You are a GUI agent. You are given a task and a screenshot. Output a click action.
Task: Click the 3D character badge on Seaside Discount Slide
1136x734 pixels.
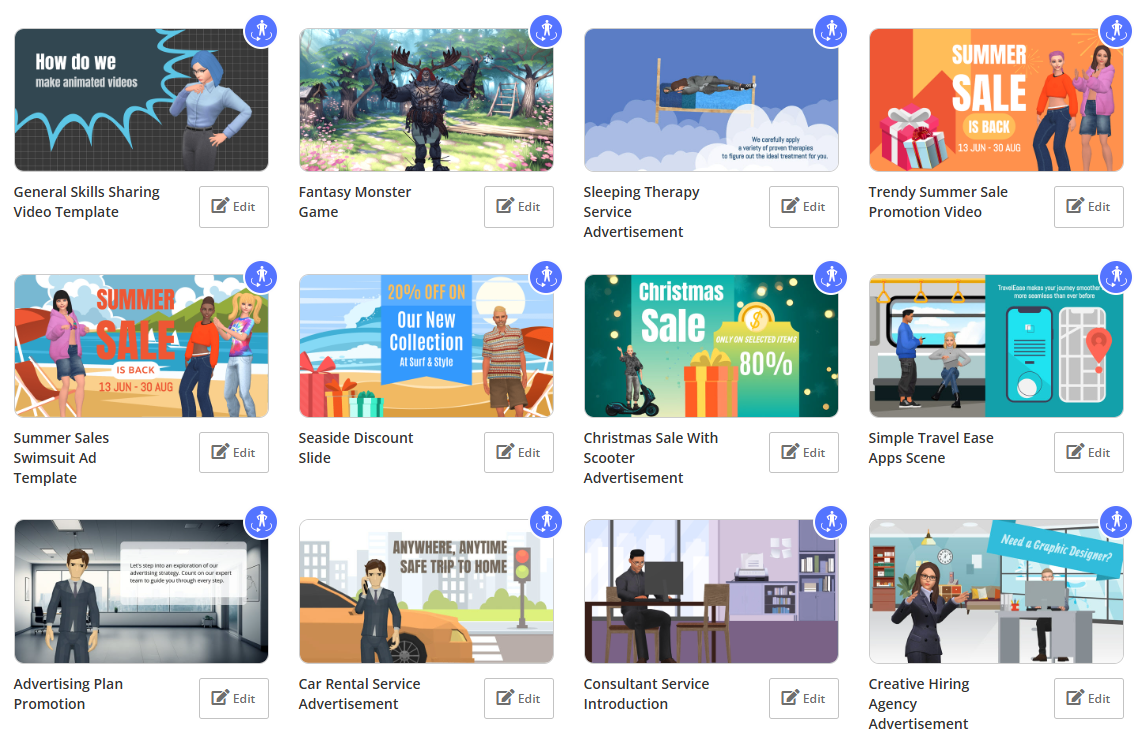545,276
